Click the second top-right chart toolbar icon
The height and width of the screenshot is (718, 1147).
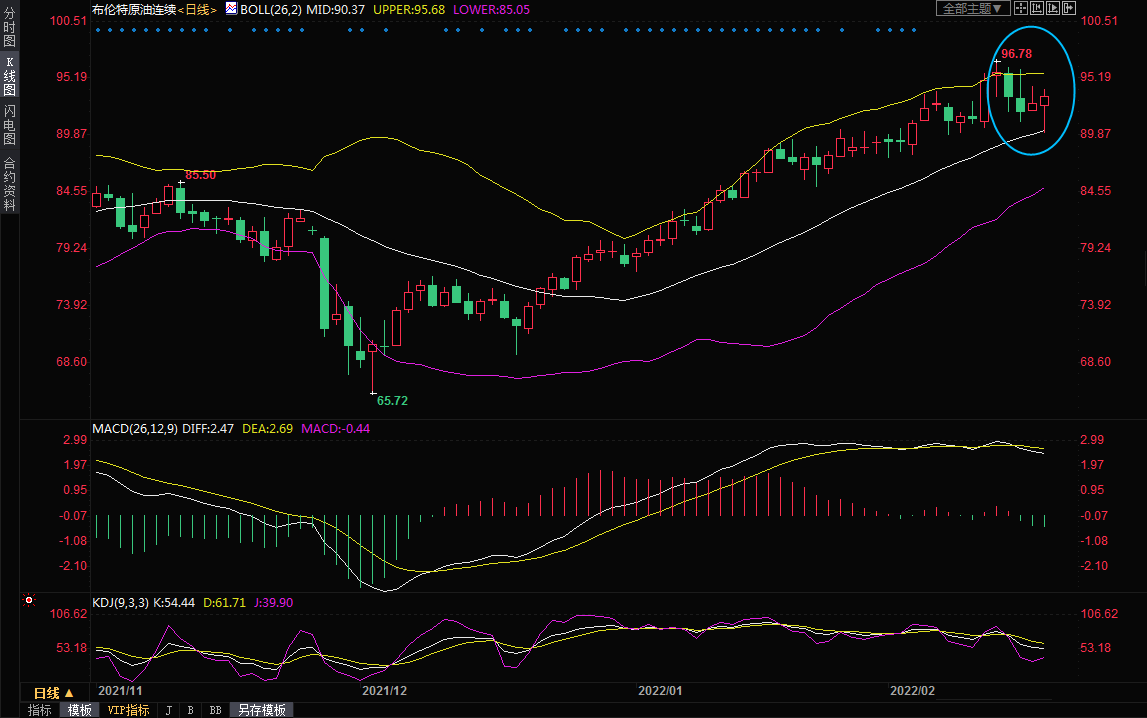coord(1037,8)
